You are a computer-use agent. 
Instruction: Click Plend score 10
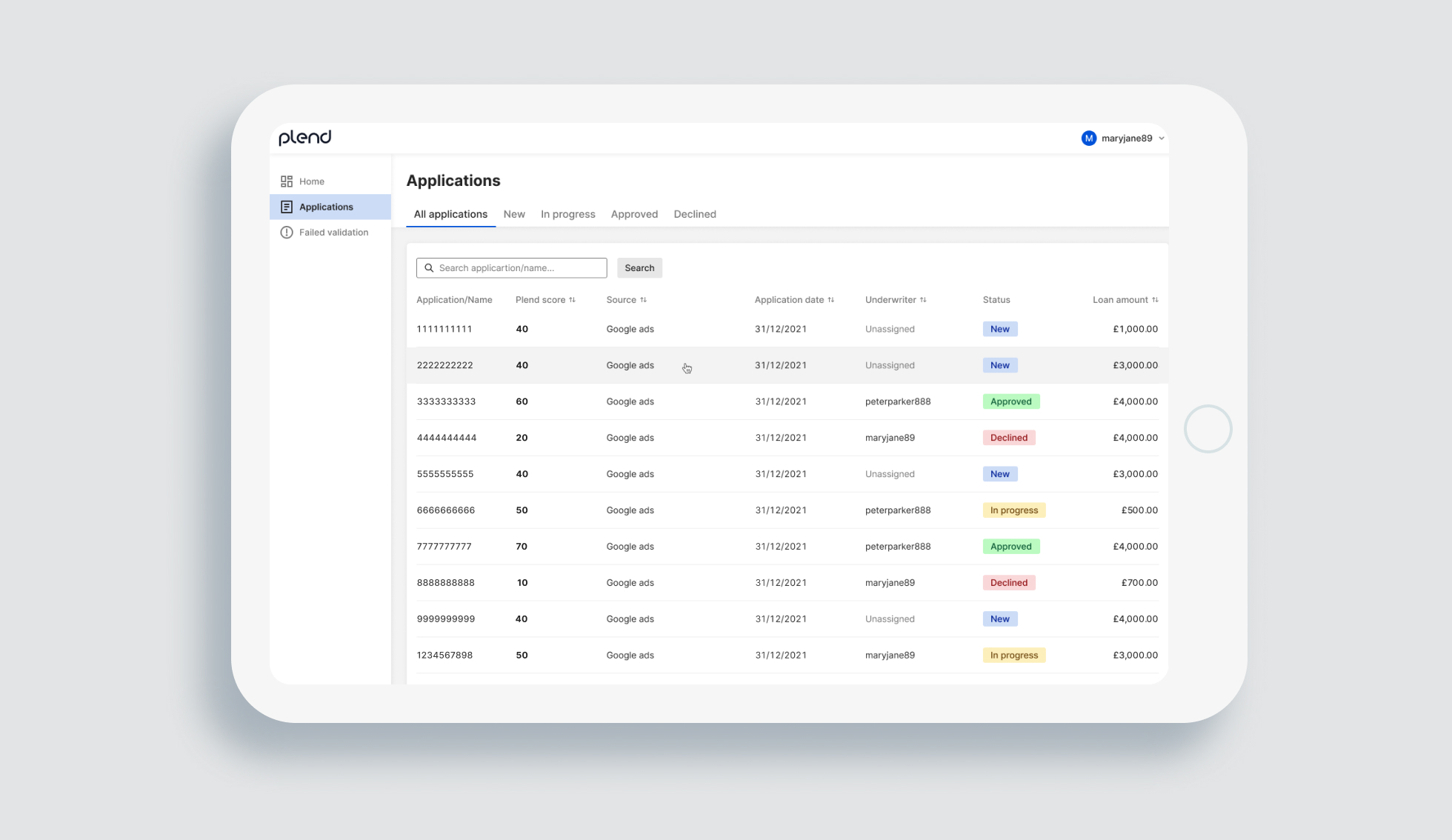(x=522, y=583)
